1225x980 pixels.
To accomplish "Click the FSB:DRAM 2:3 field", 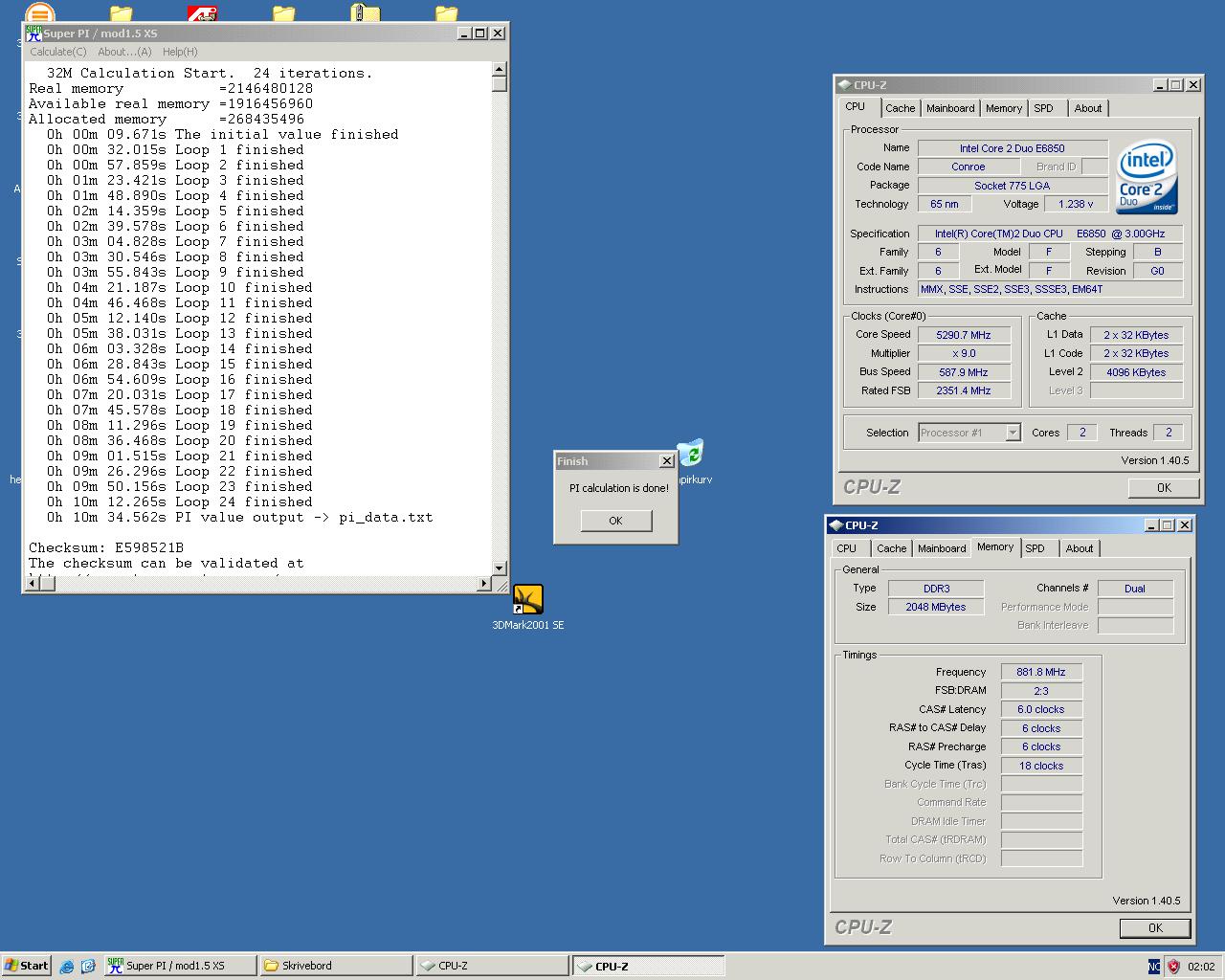I will [1041, 691].
